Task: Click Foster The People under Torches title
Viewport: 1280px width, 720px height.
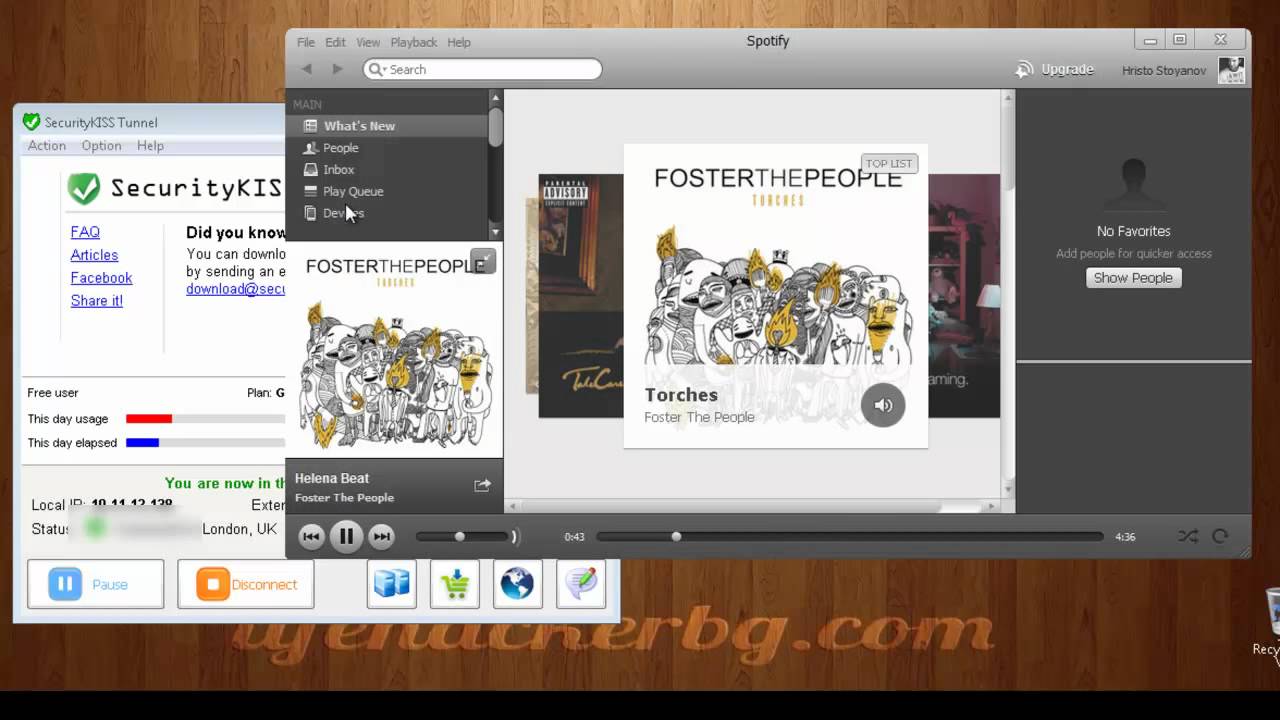Action: (699, 417)
